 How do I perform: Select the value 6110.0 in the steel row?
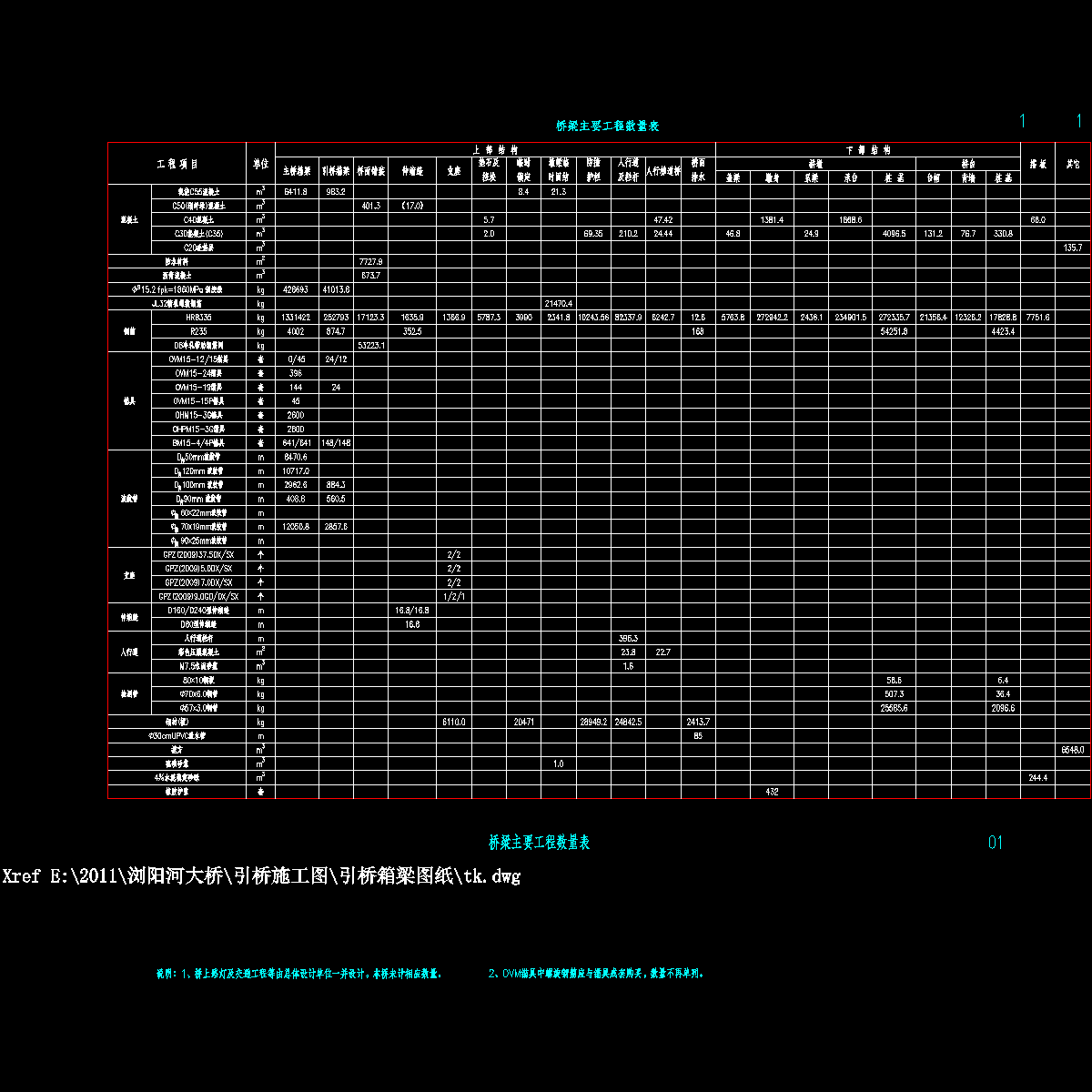454,723
